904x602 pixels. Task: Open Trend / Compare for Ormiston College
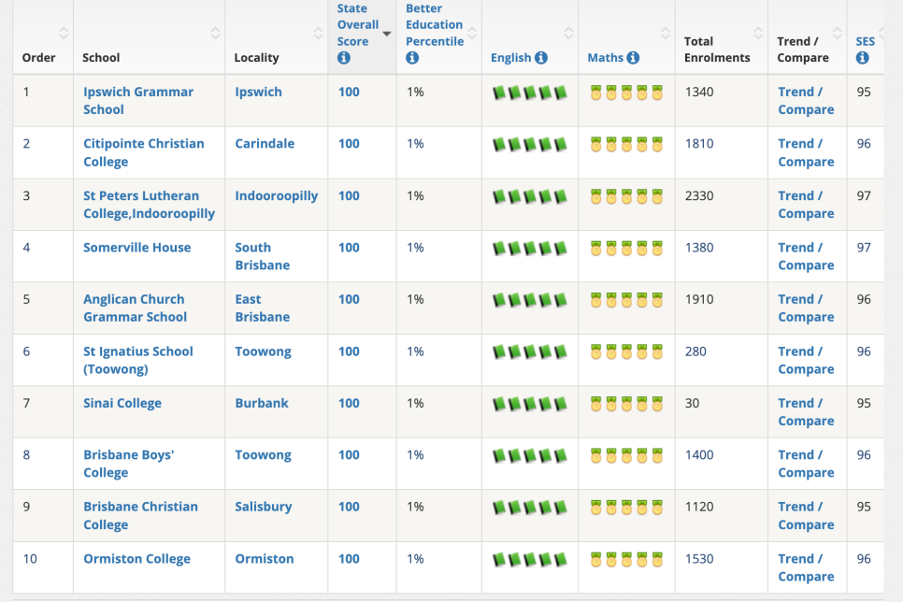point(805,567)
